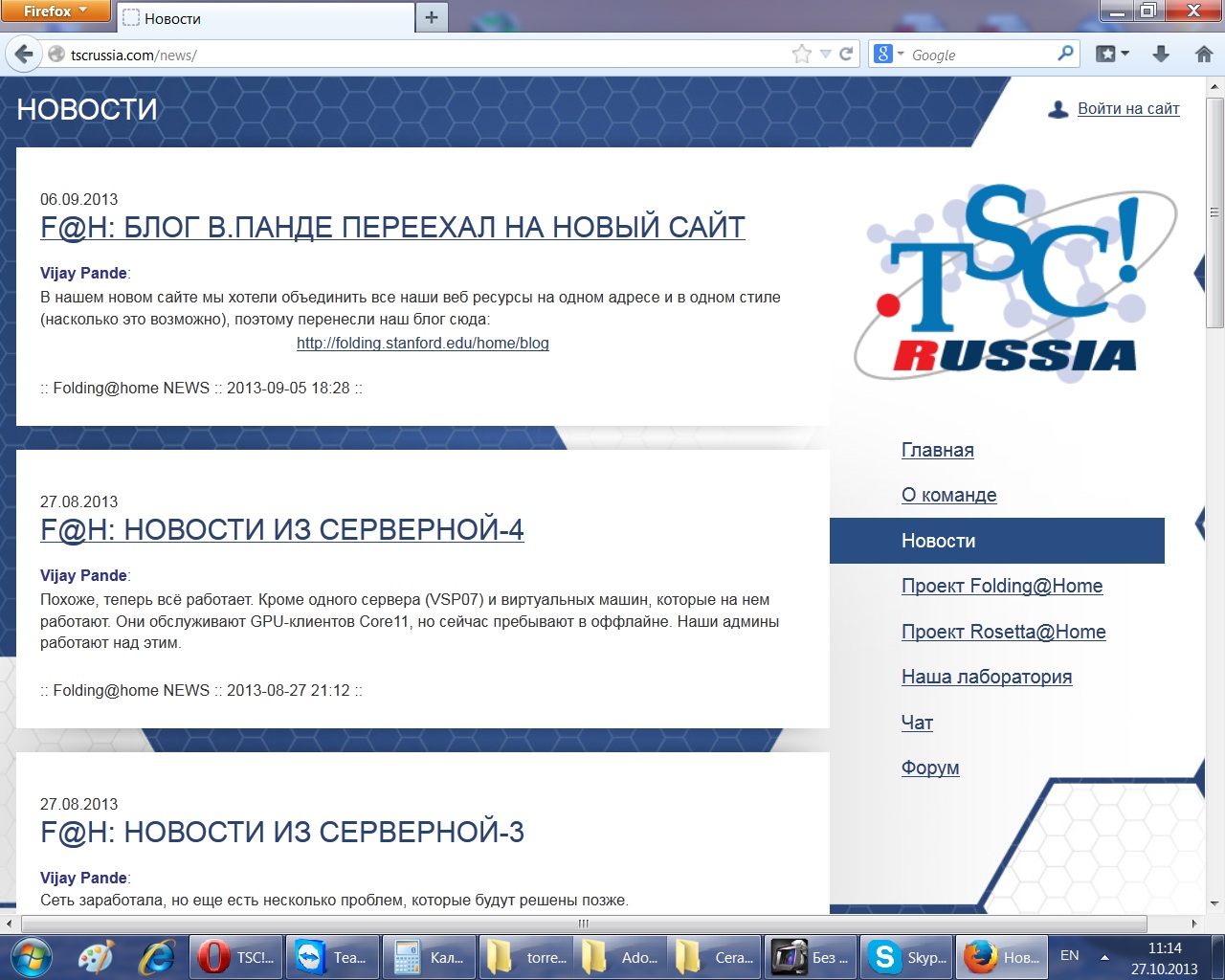Viewport: 1225px width, 980px height.
Task: Go to the browser home page icon
Action: pyautogui.click(x=1204, y=55)
